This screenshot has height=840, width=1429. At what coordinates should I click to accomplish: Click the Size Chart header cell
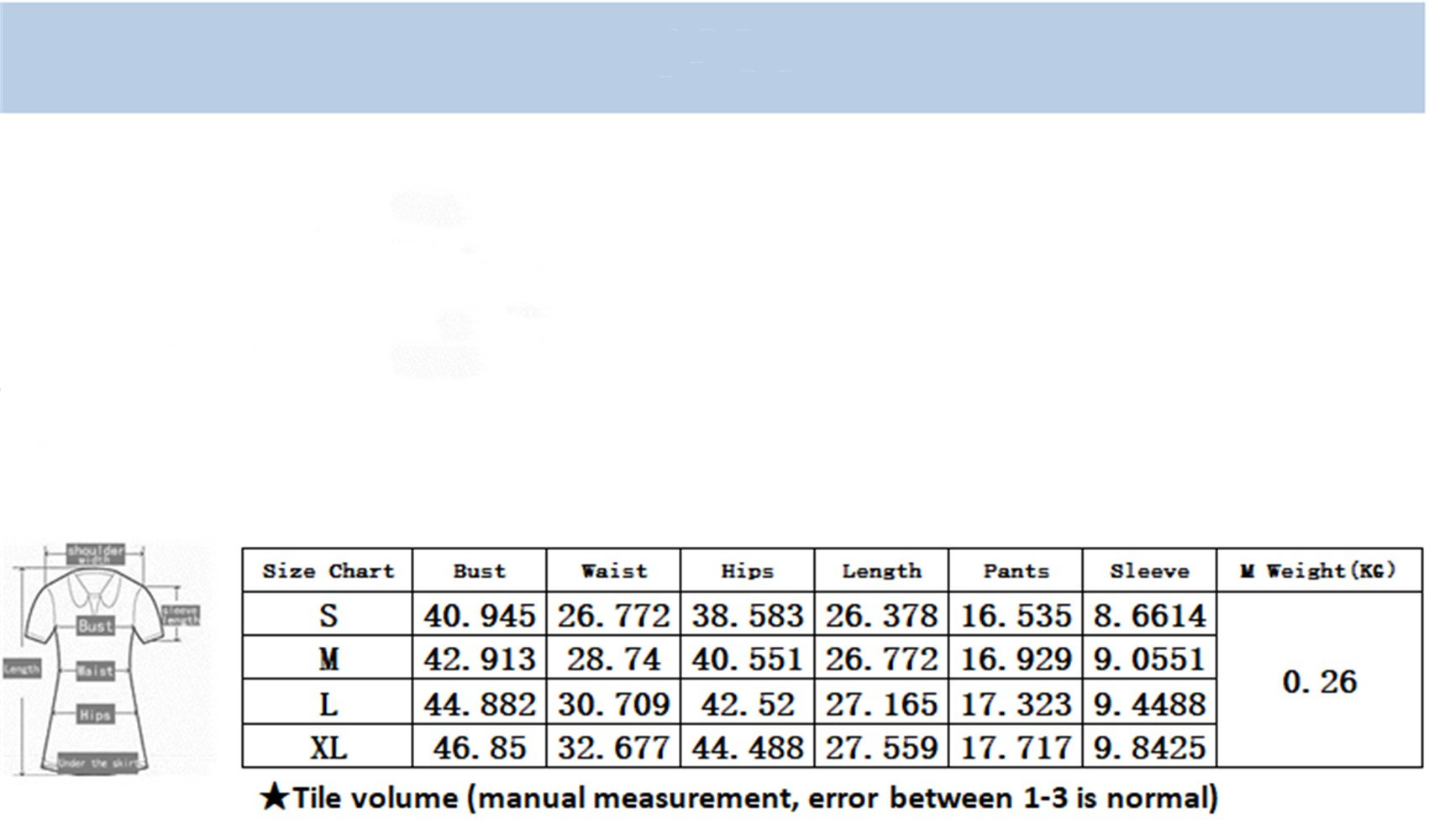click(328, 571)
